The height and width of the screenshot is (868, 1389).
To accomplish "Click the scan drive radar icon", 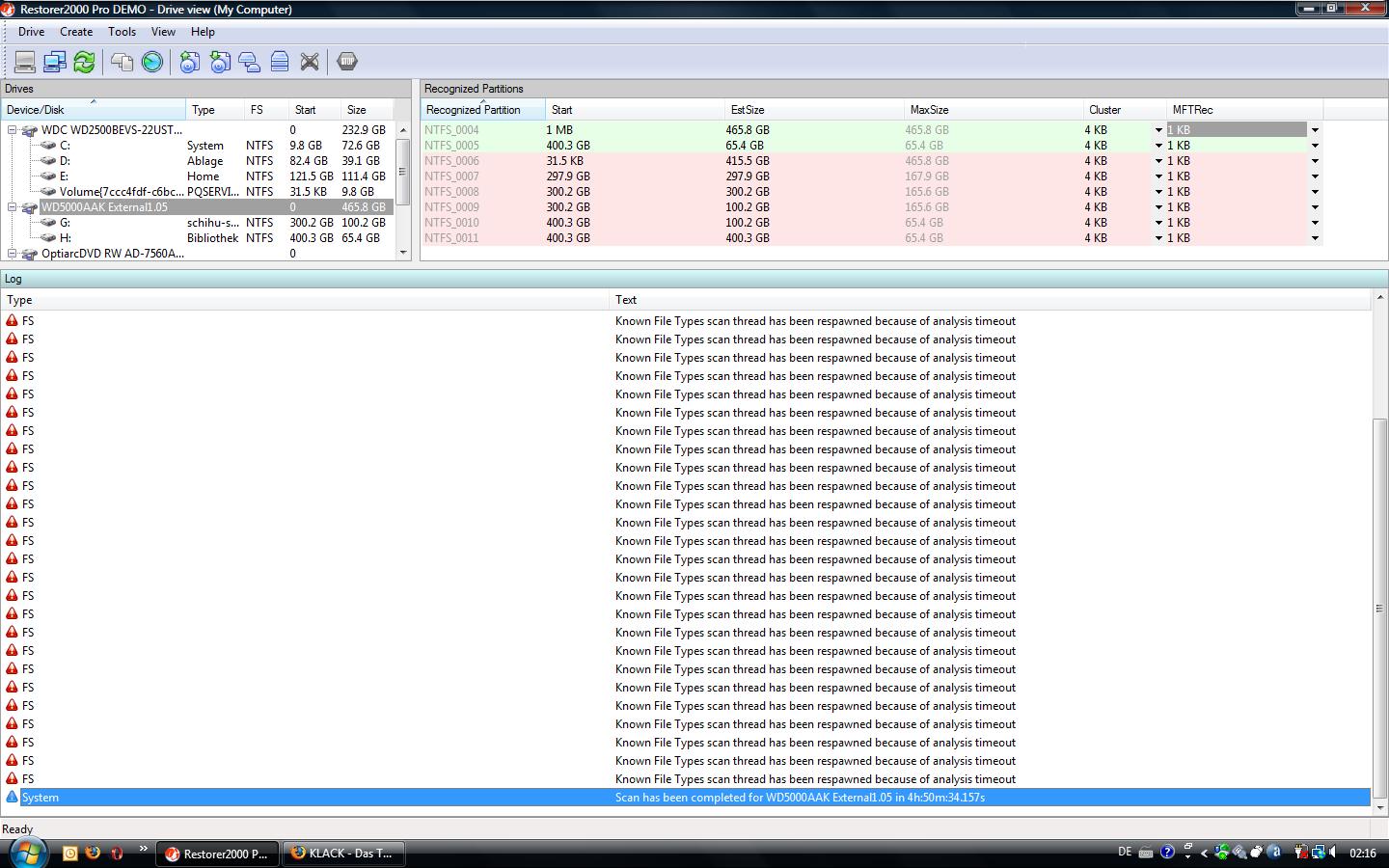I will click(x=152, y=62).
